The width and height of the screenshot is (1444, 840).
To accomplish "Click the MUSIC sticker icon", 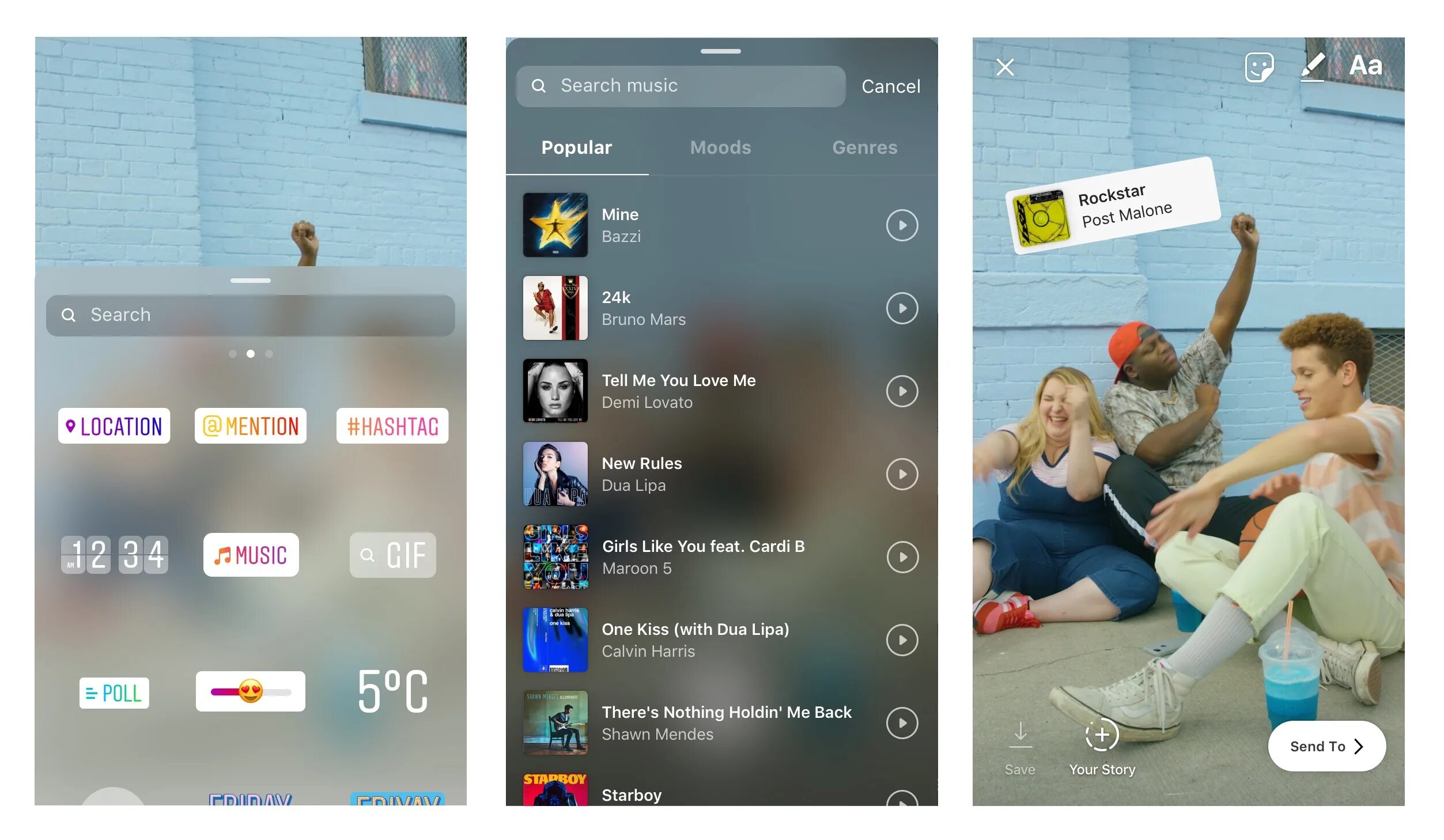I will (x=251, y=553).
